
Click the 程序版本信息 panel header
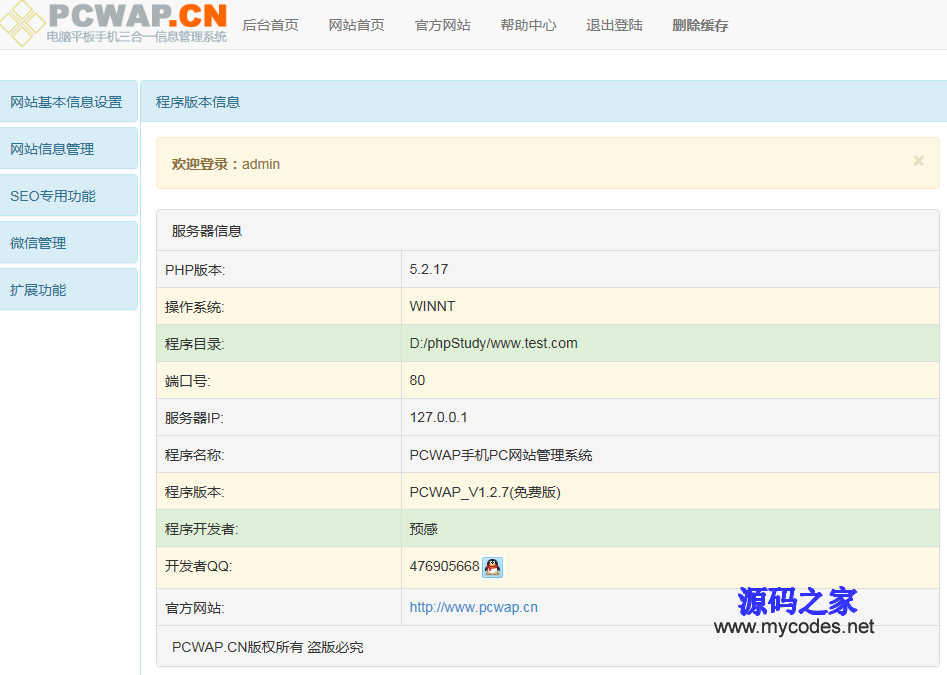click(544, 101)
